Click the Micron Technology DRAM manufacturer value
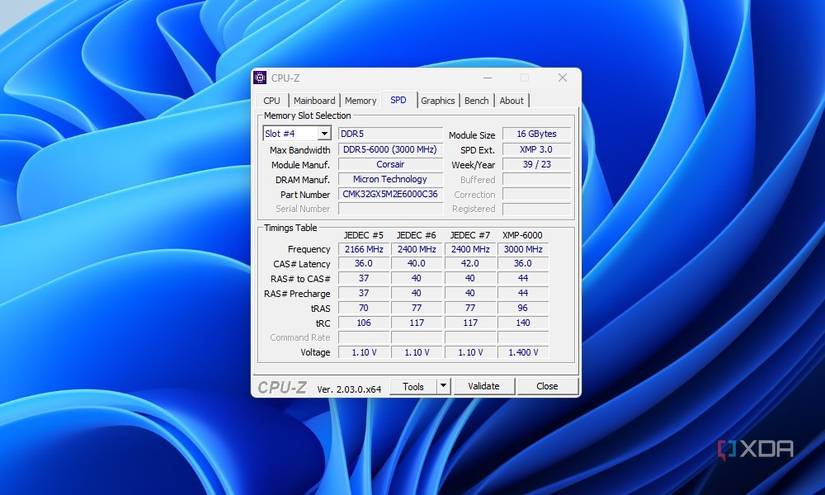The height and width of the screenshot is (495, 825). click(390, 179)
